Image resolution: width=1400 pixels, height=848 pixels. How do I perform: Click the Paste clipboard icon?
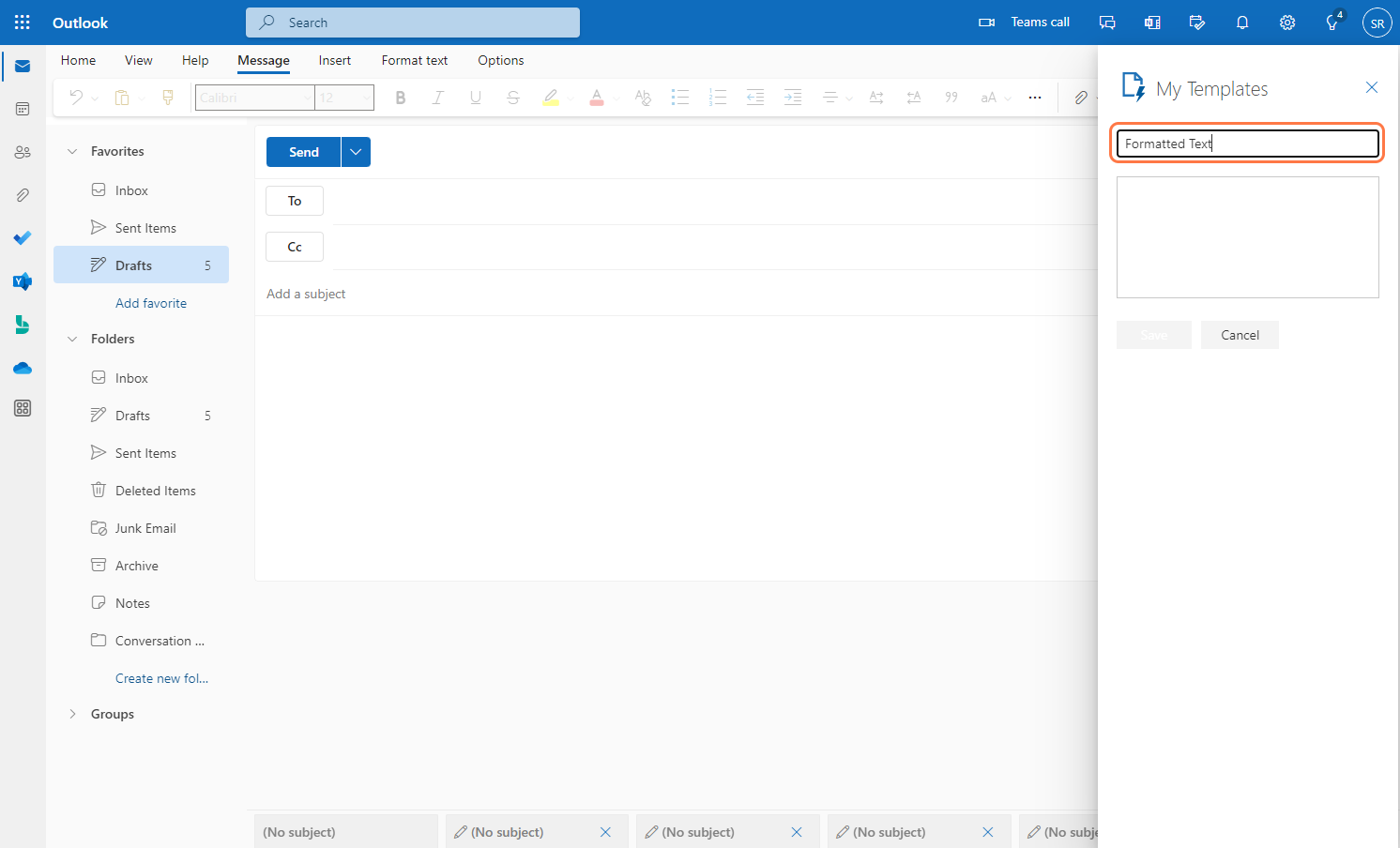click(122, 97)
